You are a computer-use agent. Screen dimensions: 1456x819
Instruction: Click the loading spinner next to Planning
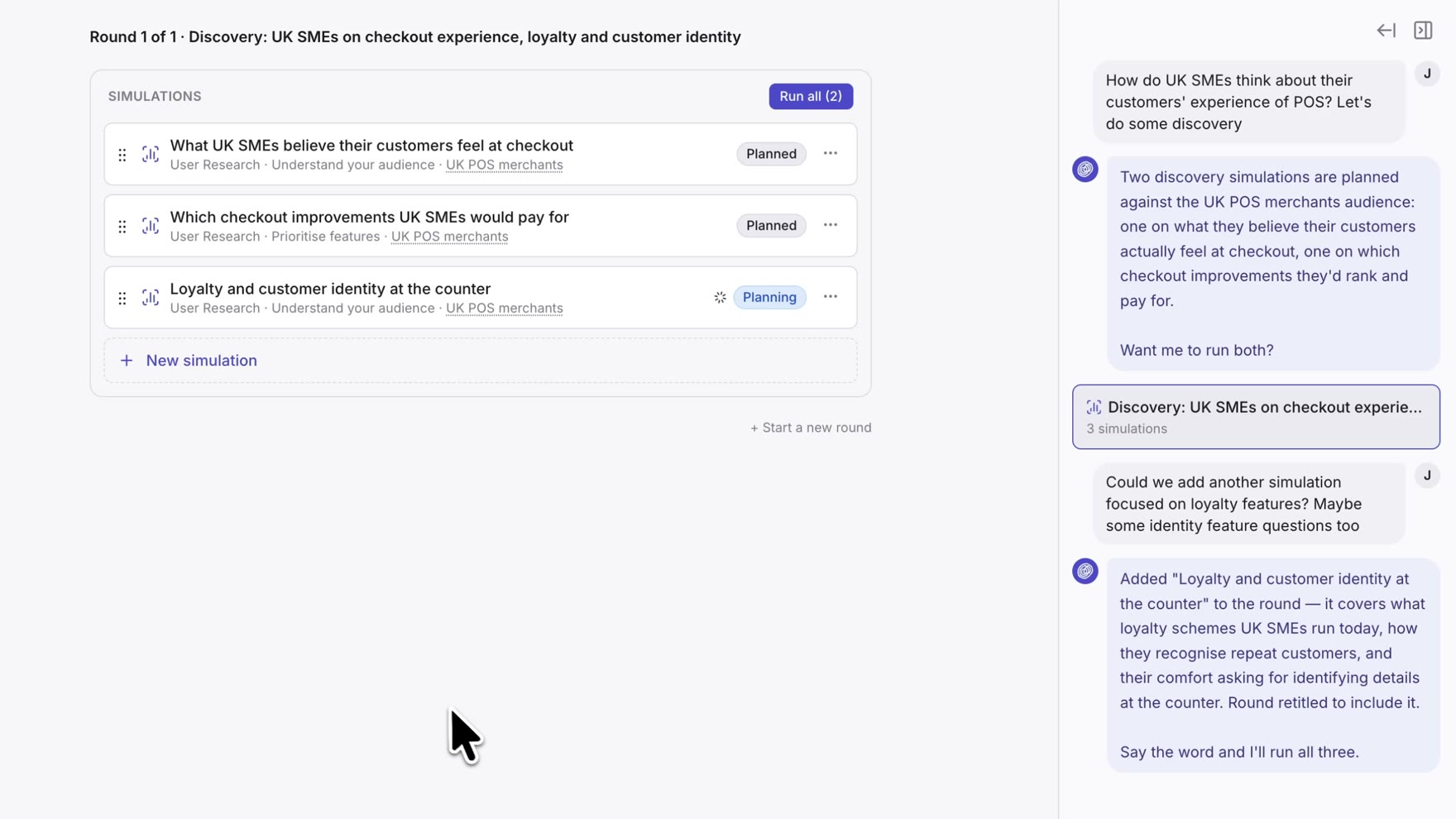[720, 297]
